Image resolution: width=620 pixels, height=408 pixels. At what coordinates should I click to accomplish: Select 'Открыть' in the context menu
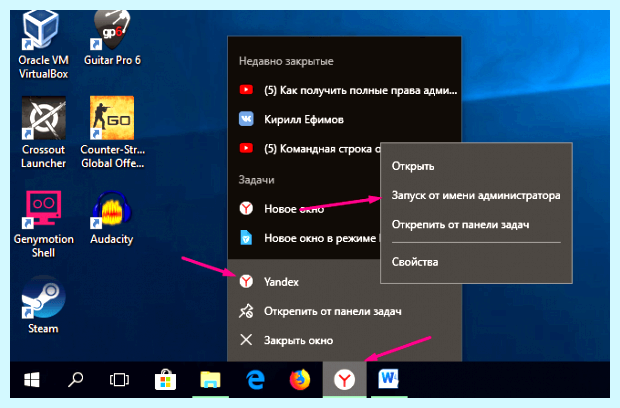476,166
